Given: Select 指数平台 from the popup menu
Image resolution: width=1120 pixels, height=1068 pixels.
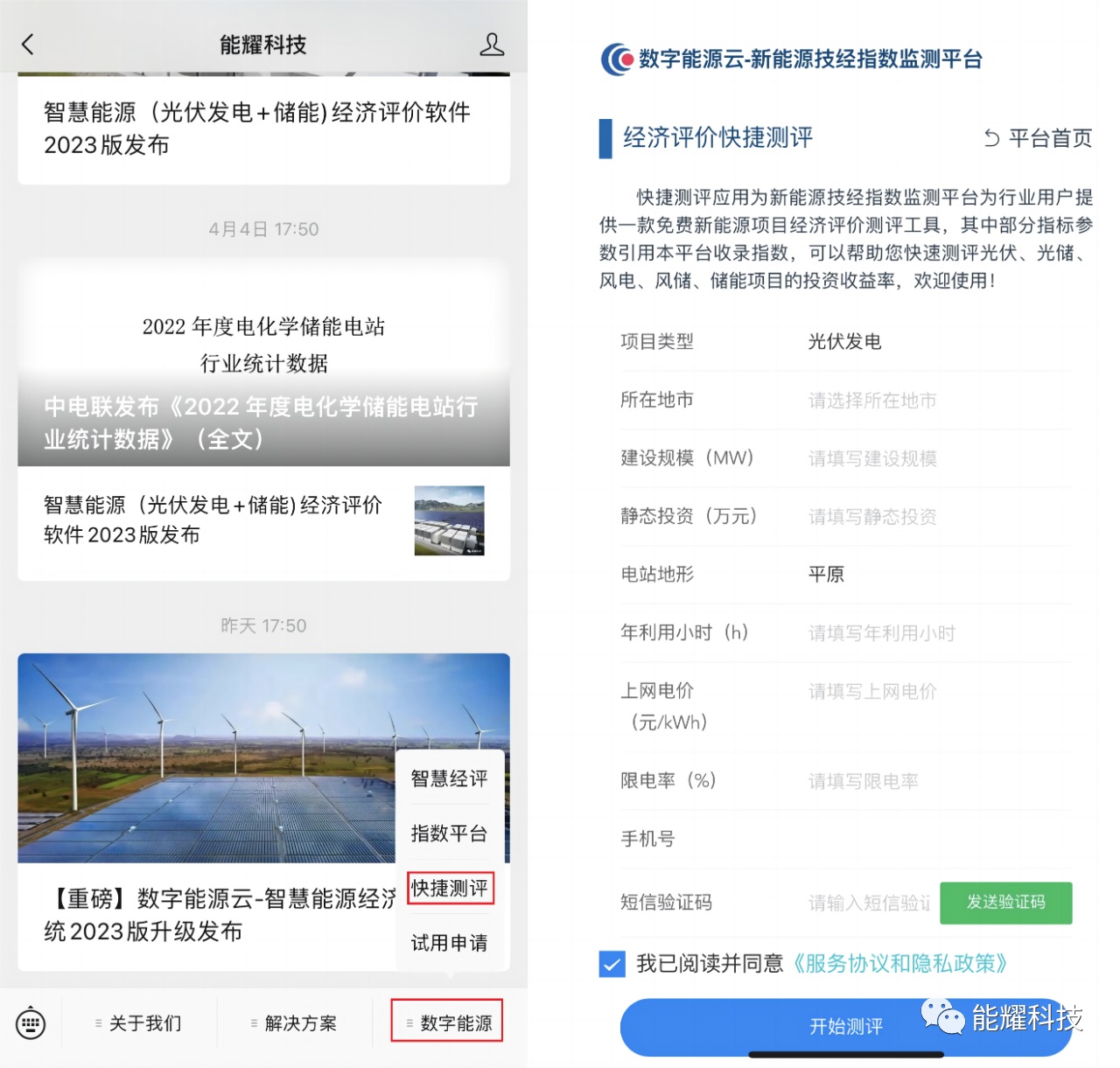Looking at the screenshot, I should pyautogui.click(x=450, y=834).
